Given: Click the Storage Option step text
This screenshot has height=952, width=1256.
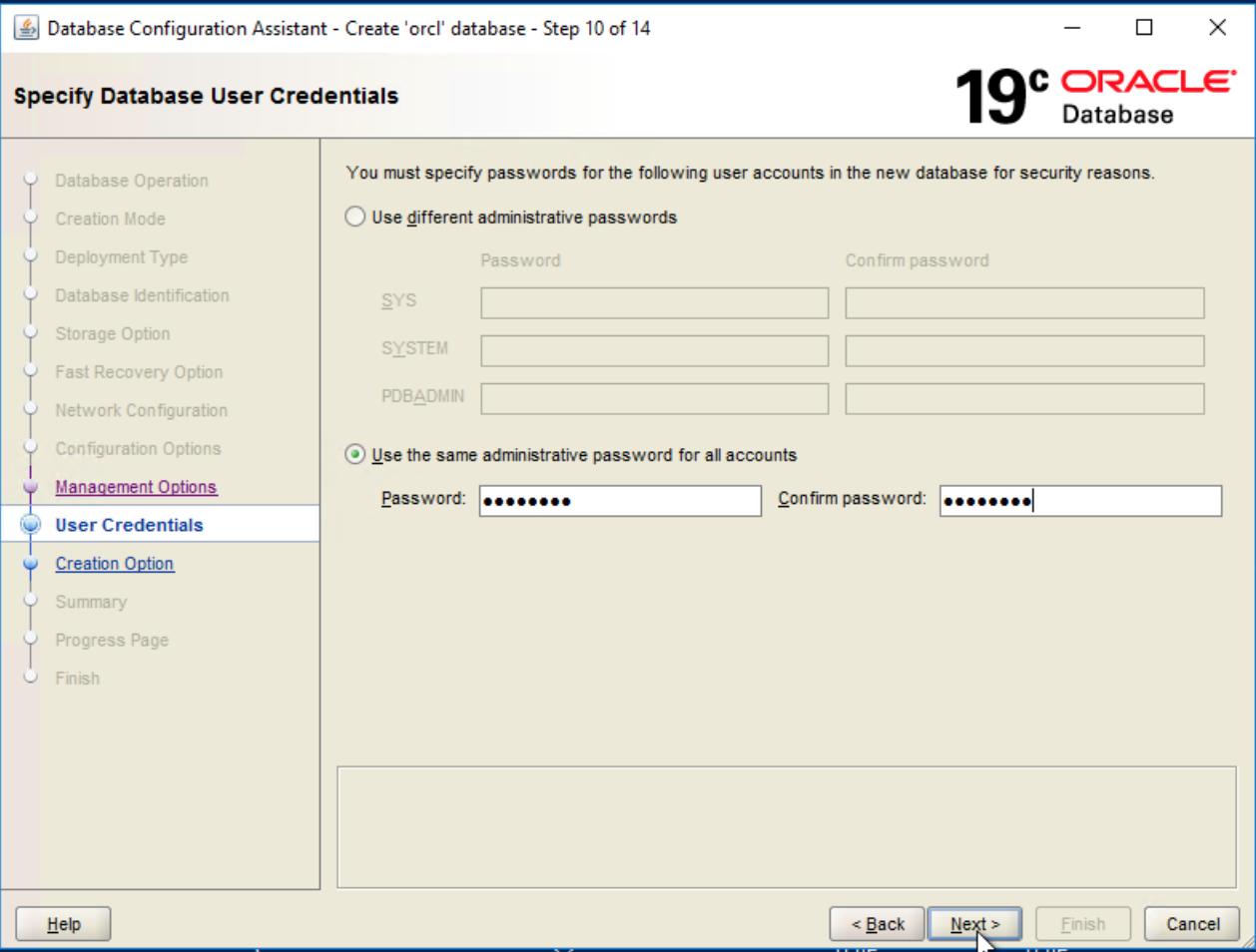Looking at the screenshot, I should point(112,334).
